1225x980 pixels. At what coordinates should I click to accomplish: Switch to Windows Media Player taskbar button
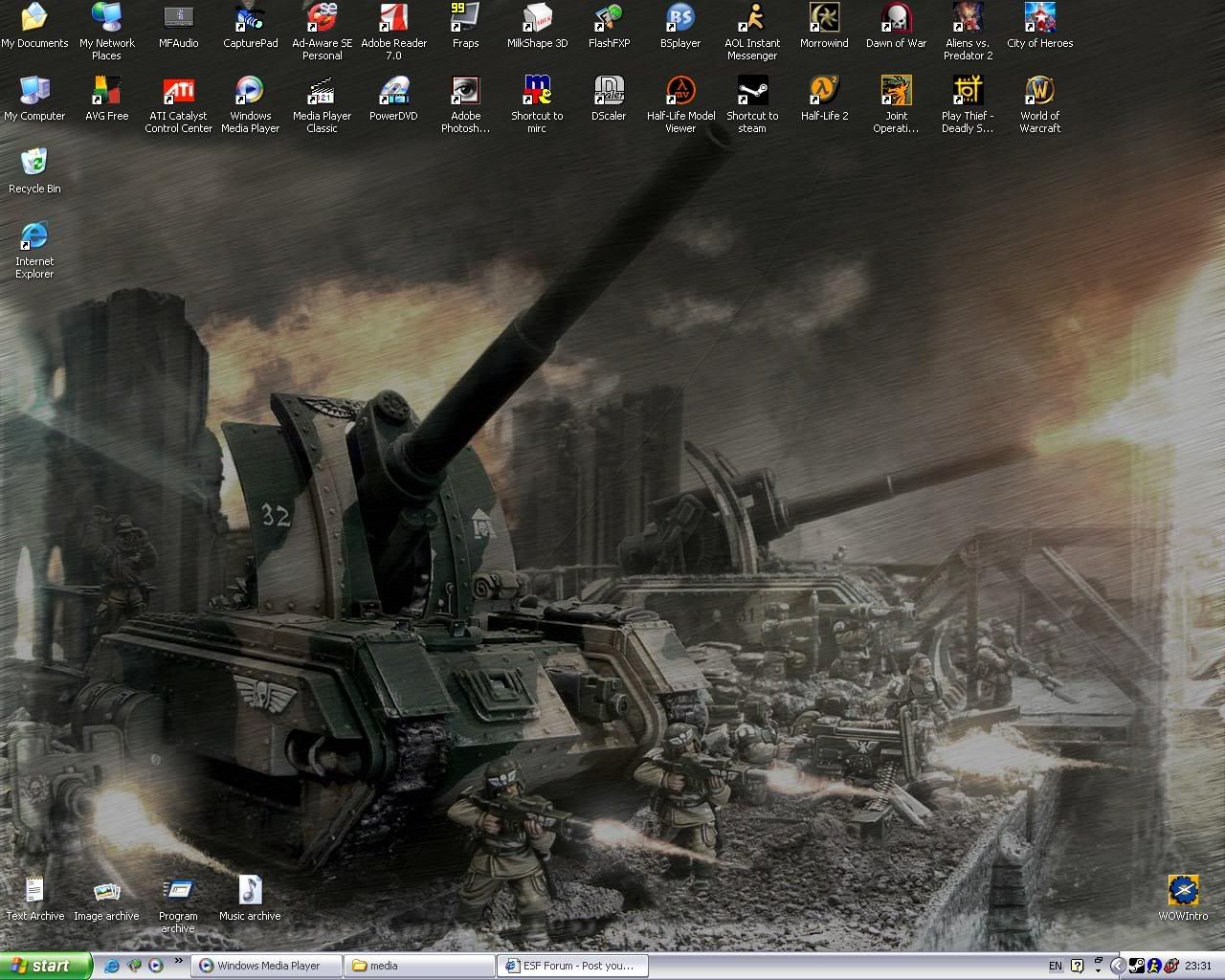267,966
